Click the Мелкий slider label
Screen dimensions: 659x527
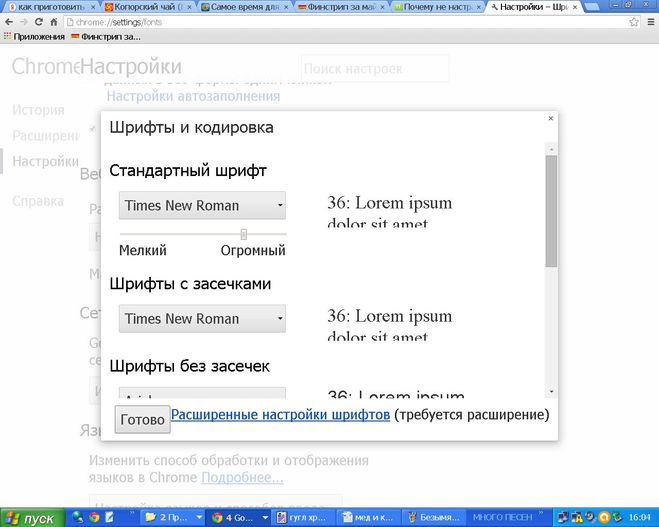142,250
